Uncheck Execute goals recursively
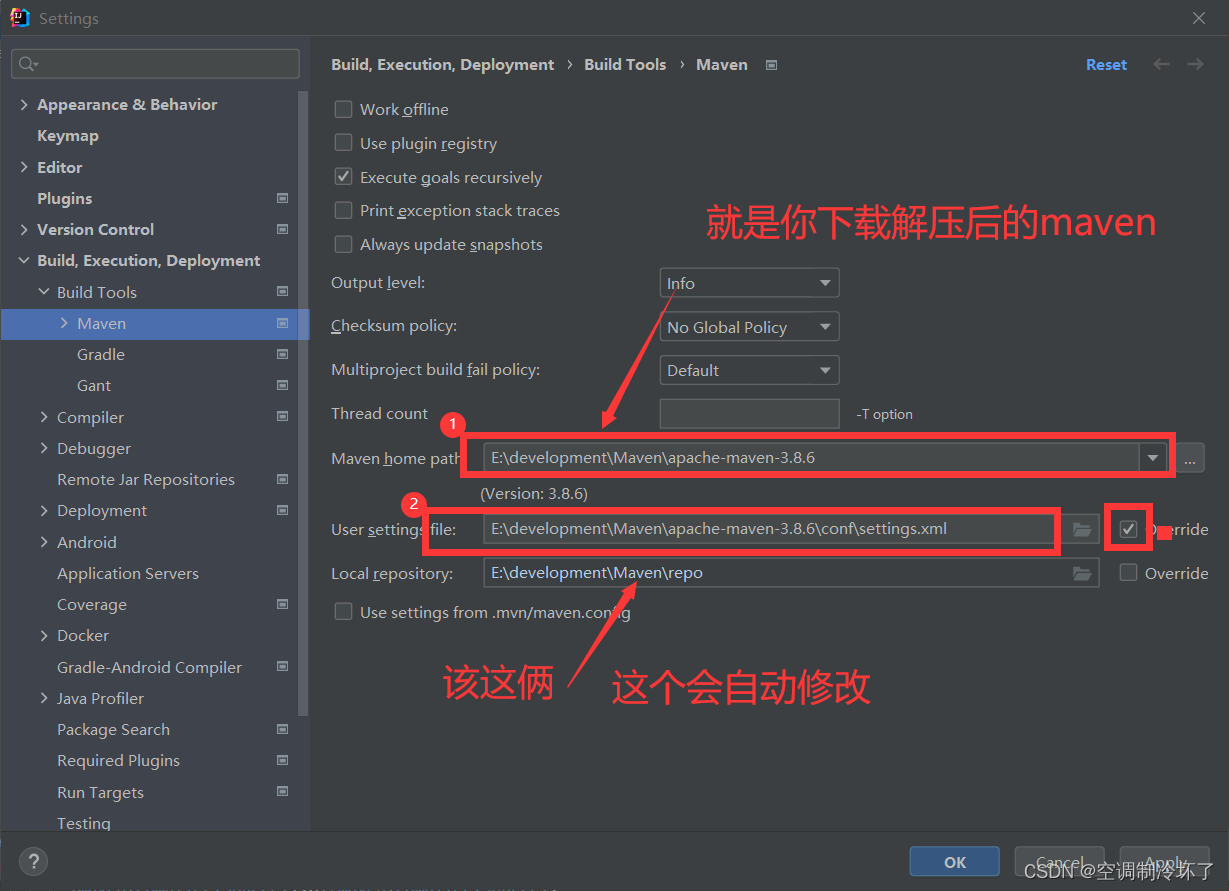Screen dimensions: 1229x891 click(x=343, y=176)
